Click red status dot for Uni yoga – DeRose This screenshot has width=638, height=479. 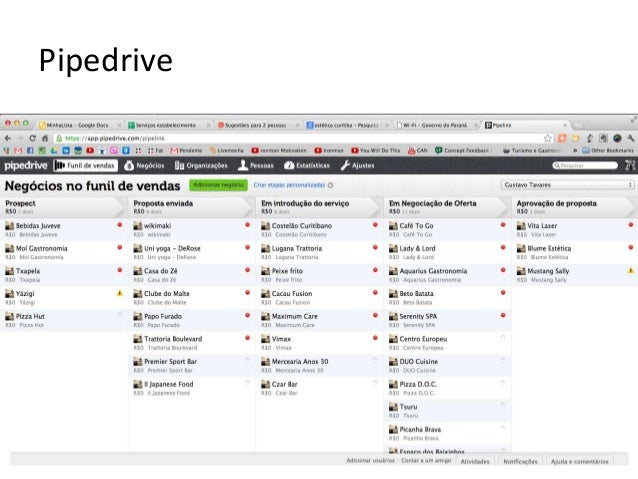point(247,247)
